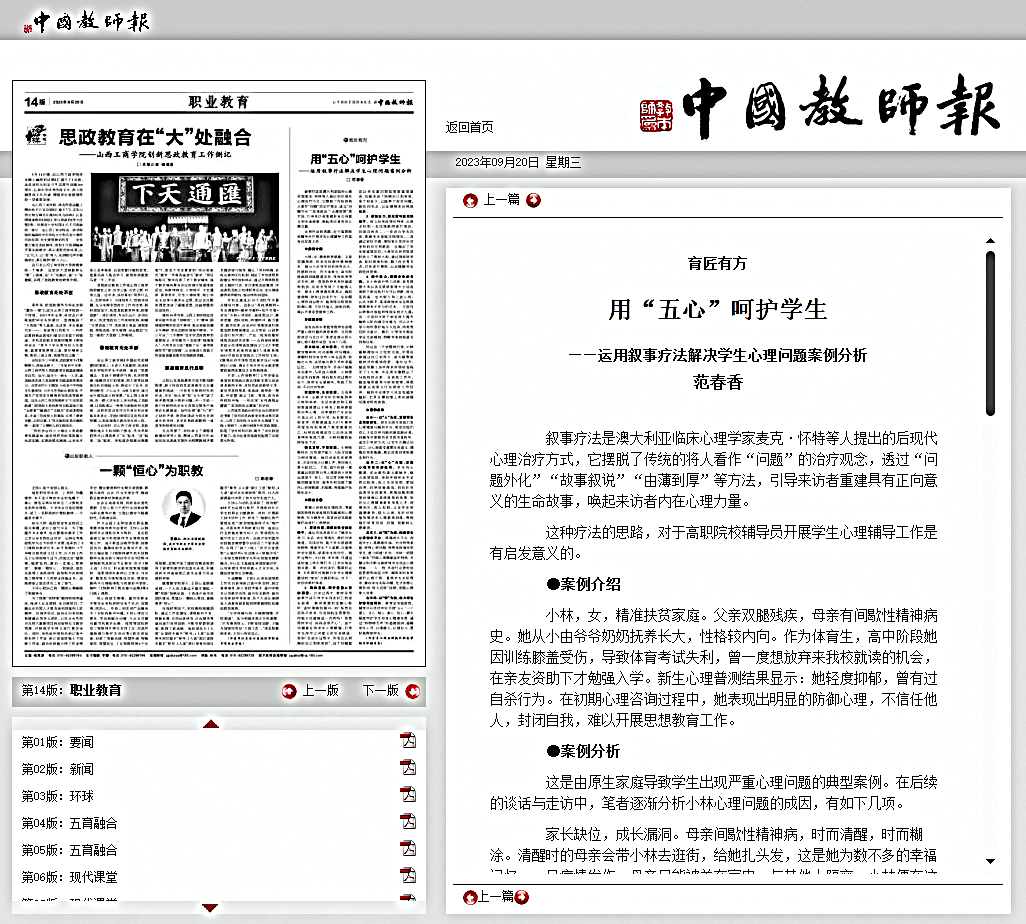Go back via the 返回首页 link
The width and height of the screenshot is (1026, 924).
pyautogui.click(x=470, y=127)
